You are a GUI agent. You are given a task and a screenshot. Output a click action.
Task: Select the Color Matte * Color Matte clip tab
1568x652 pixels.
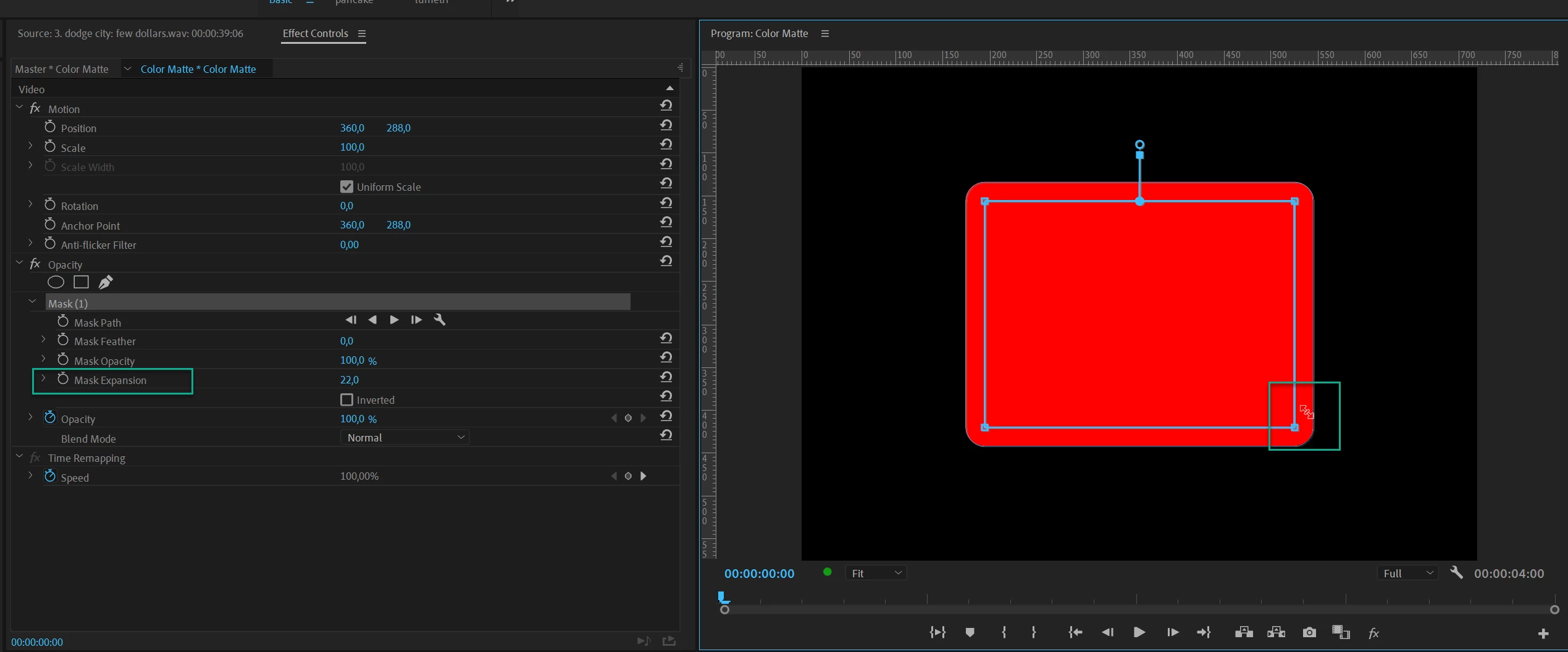coord(198,69)
